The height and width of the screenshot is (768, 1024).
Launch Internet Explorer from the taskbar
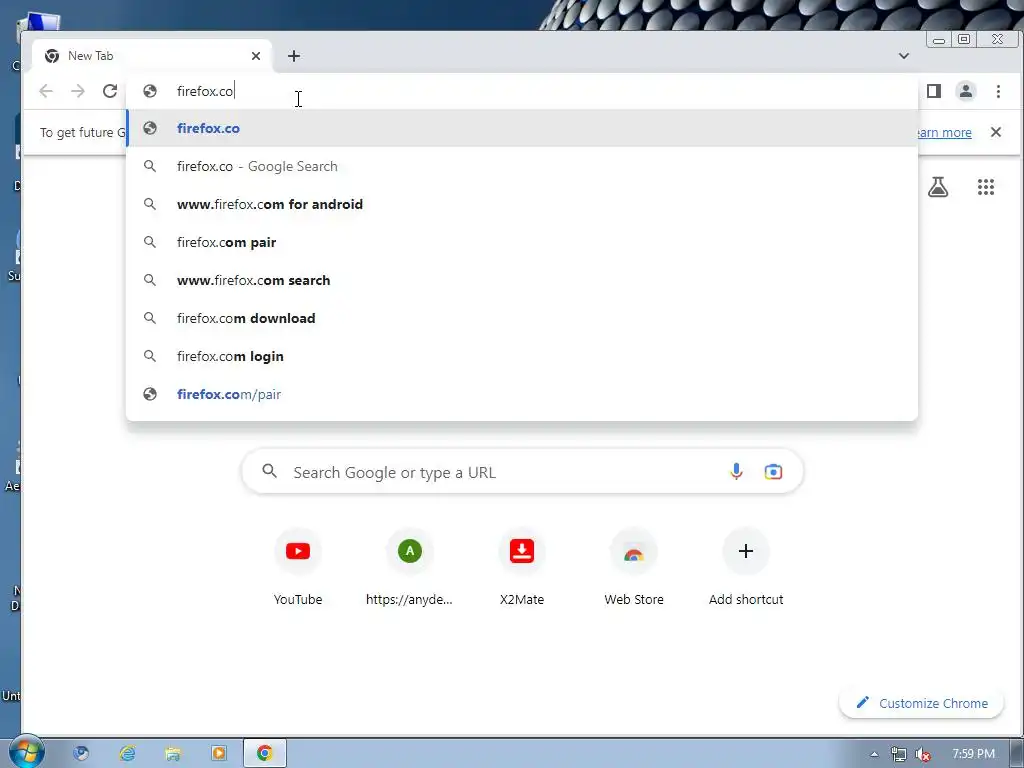click(x=127, y=753)
